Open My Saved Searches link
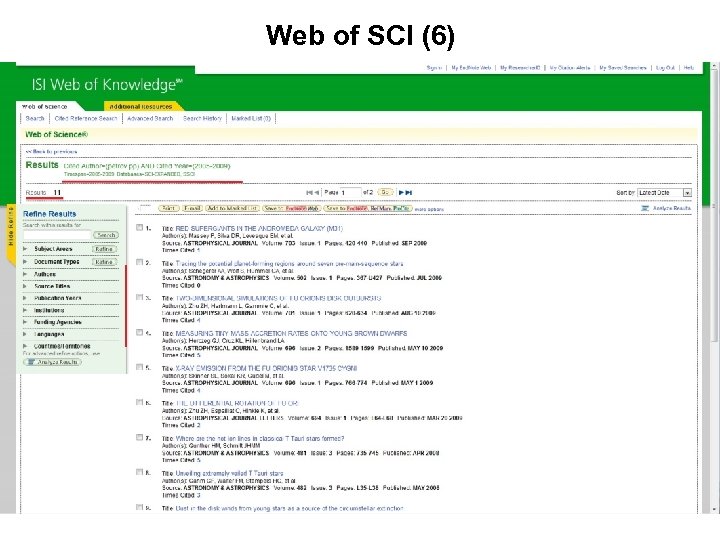 coord(623,68)
